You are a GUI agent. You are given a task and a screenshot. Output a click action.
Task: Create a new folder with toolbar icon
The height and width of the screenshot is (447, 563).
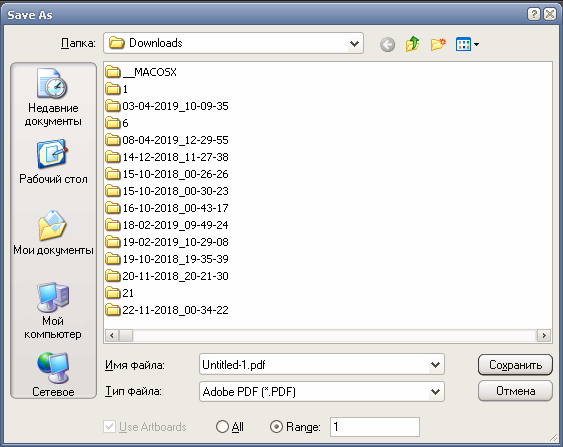(438, 44)
